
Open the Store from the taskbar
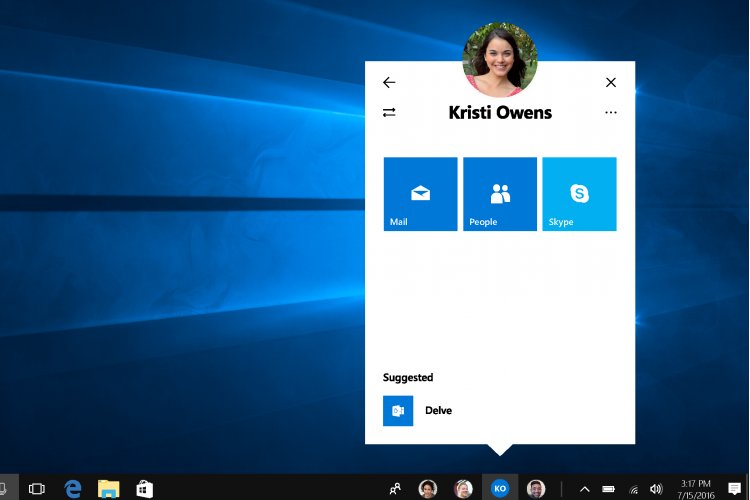(144, 489)
